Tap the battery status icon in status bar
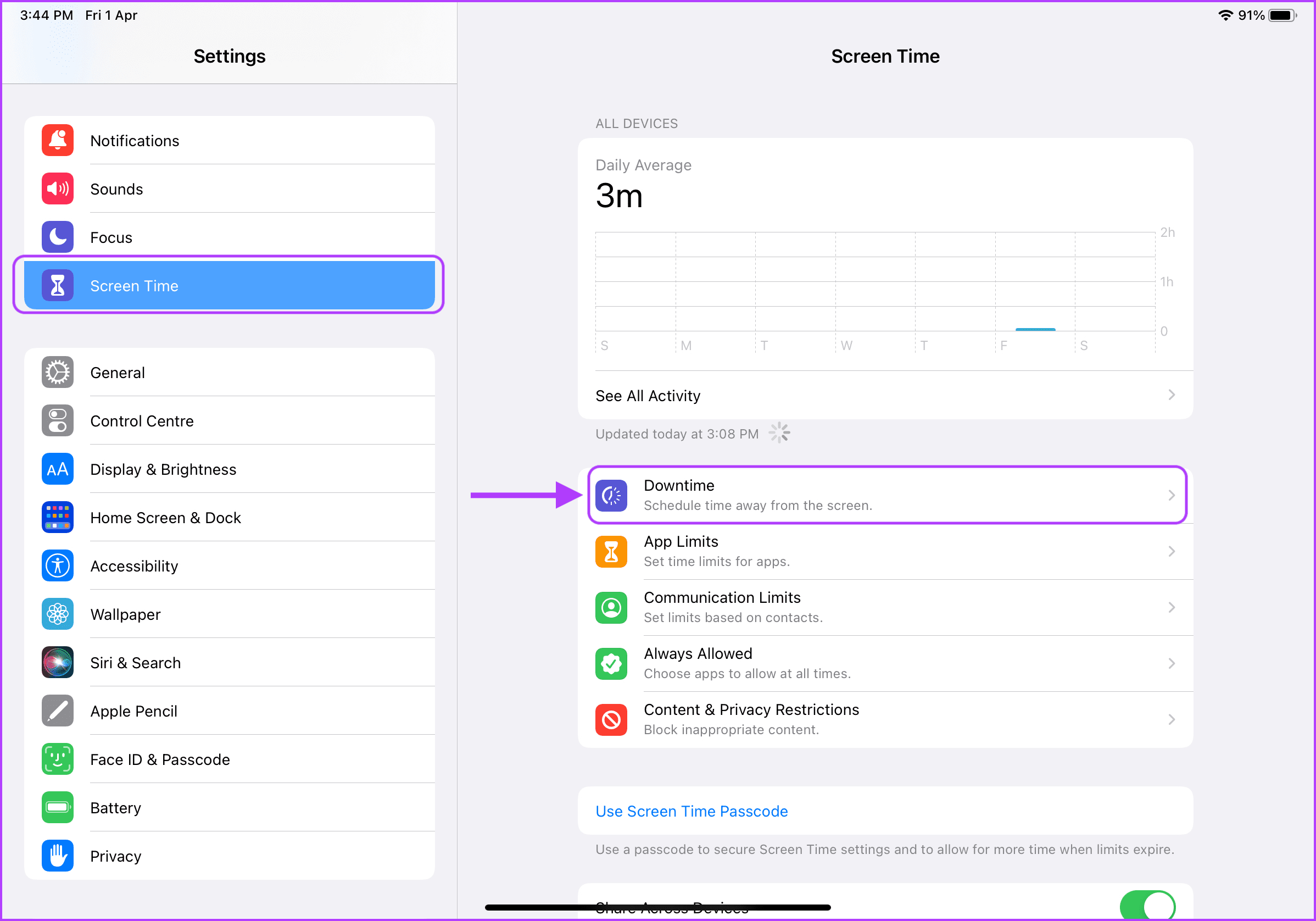This screenshot has width=1316, height=921. (1282, 15)
